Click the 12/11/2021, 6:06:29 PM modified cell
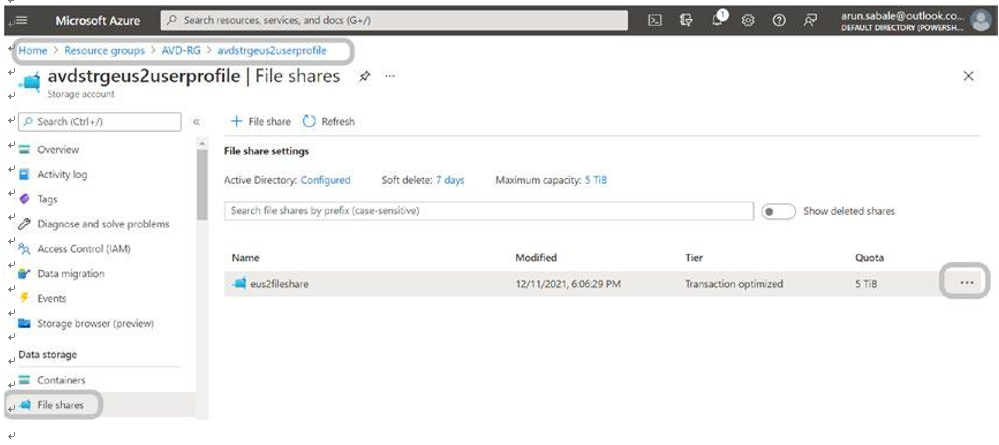The image size is (999, 445). point(568,284)
